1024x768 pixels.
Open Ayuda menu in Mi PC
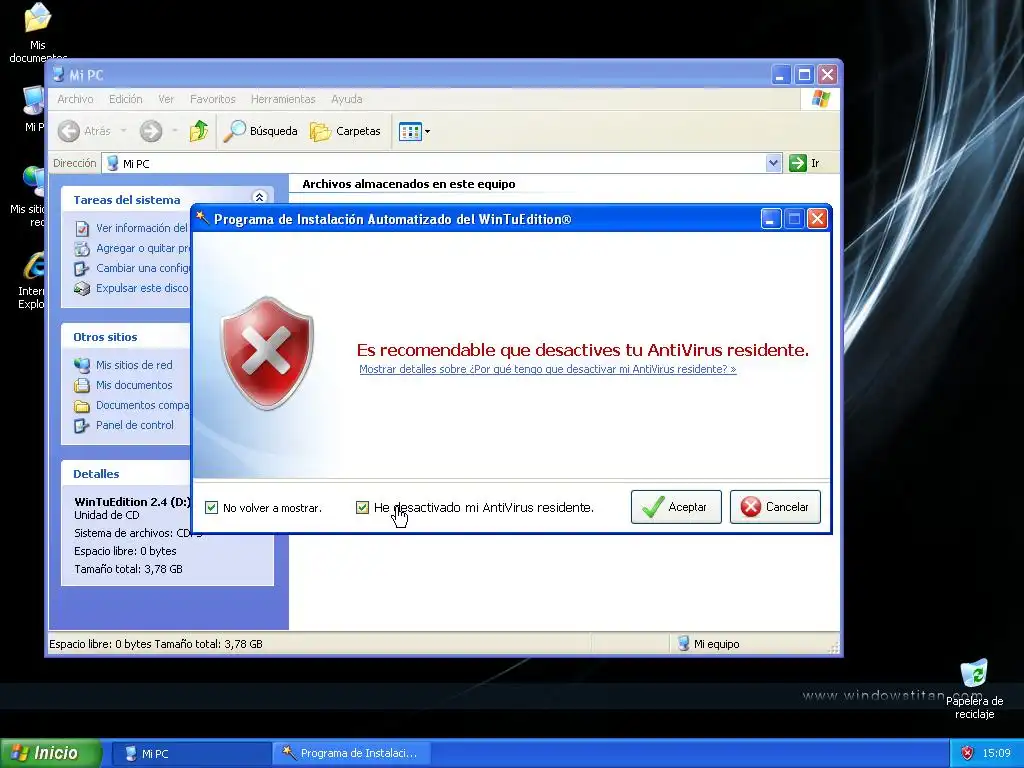(346, 99)
